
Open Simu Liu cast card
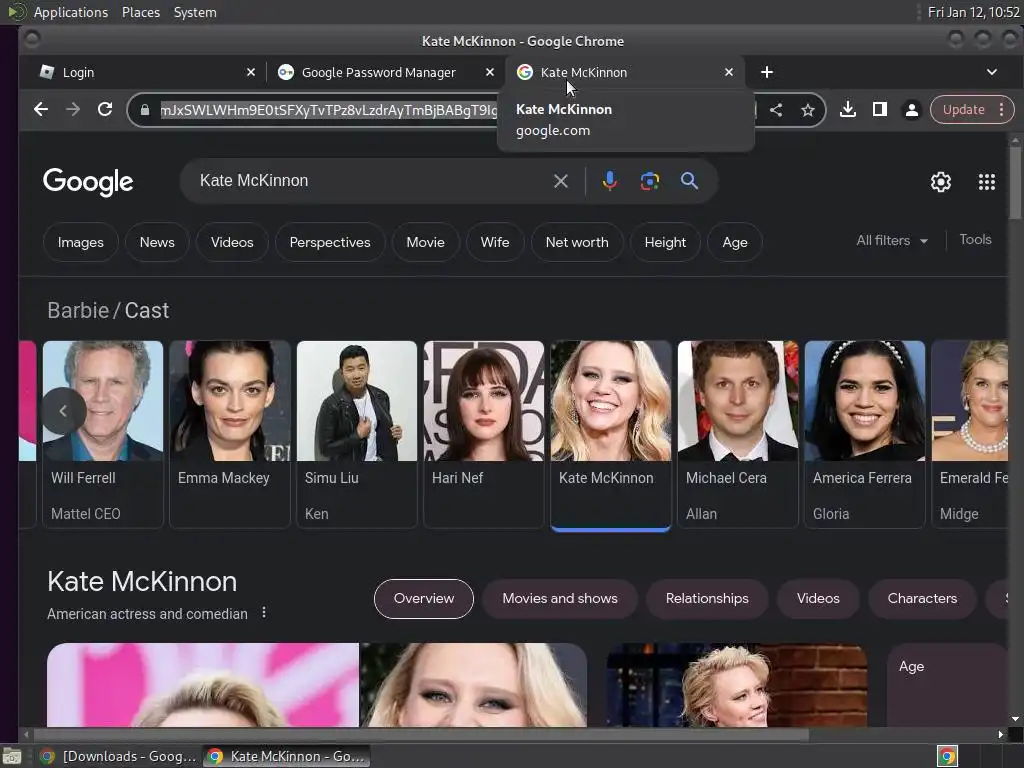tap(357, 434)
